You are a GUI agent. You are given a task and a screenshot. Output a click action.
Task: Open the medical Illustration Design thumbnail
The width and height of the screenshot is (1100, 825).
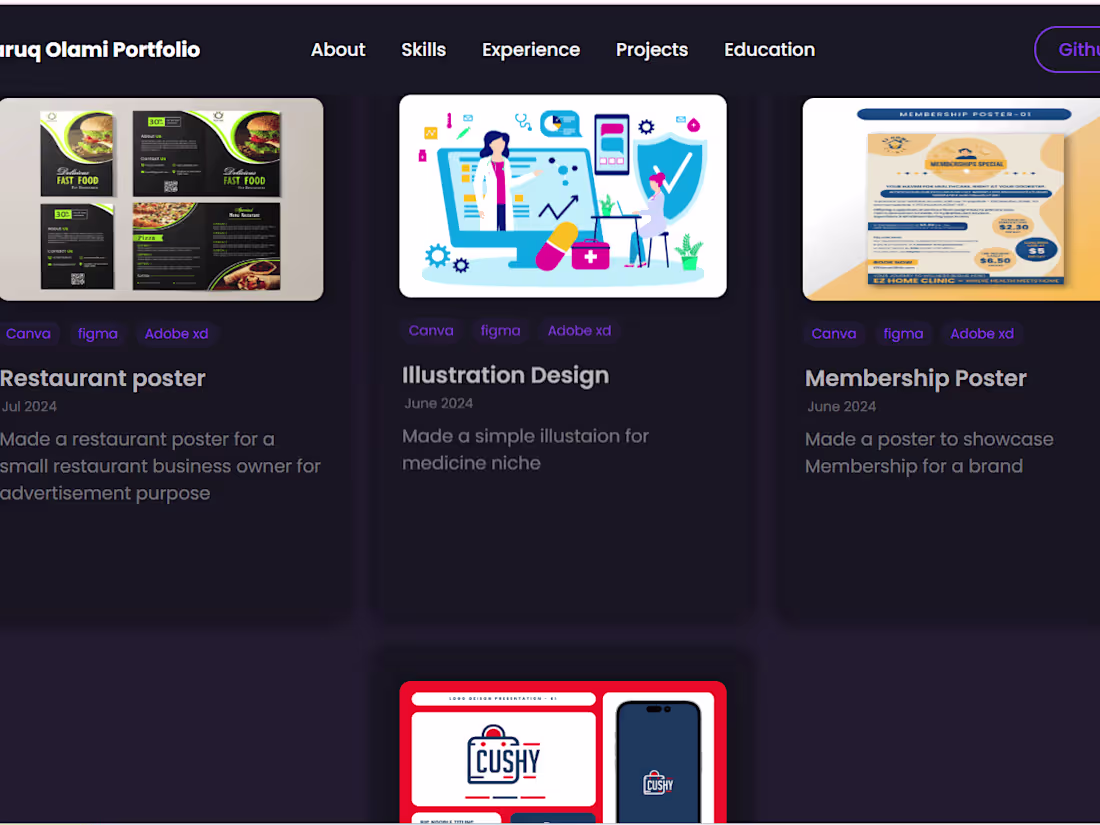(x=563, y=196)
